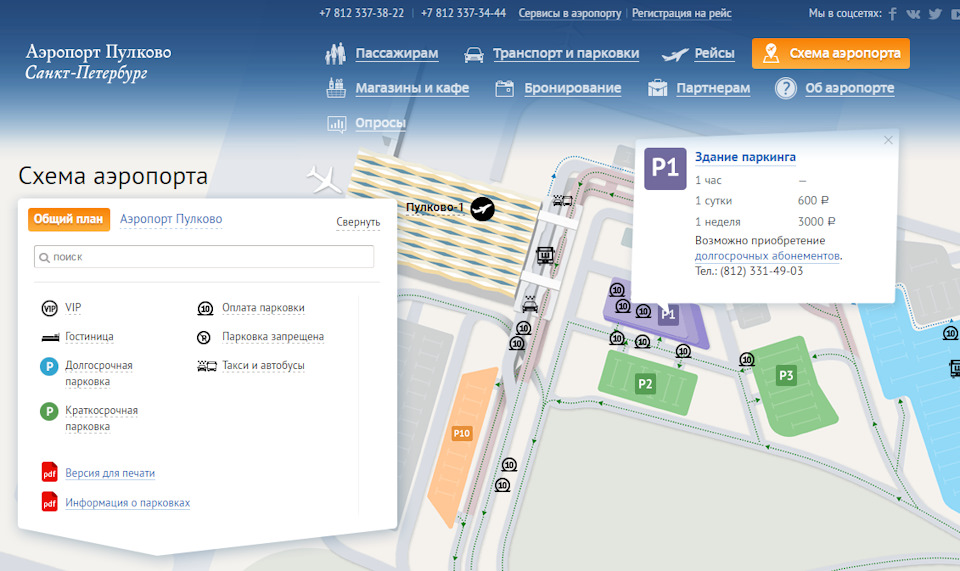Viewport: 960px width, 571px height.
Task: Select the P2 short-term parking marker
Action: (645, 383)
